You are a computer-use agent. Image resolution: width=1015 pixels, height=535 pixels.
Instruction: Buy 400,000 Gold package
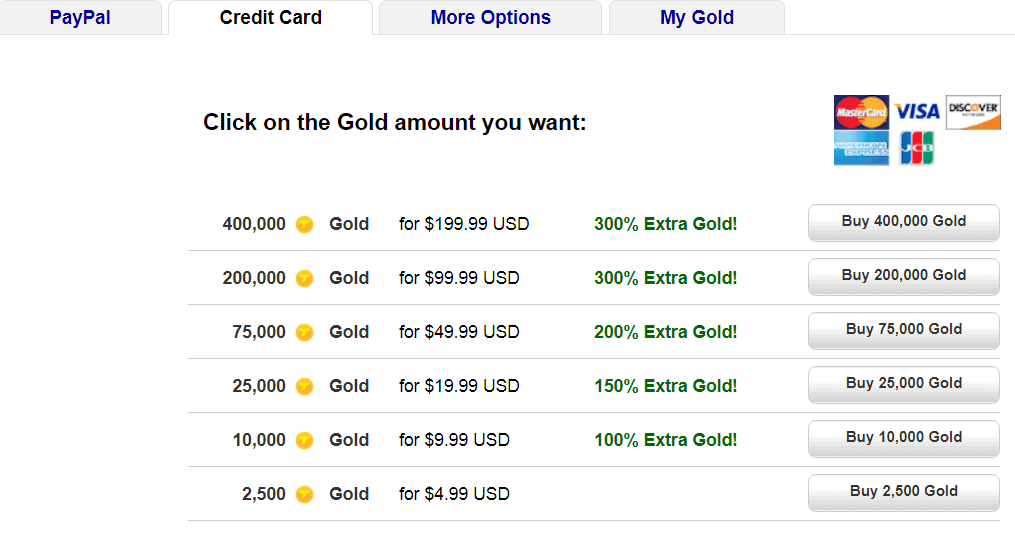click(x=904, y=222)
